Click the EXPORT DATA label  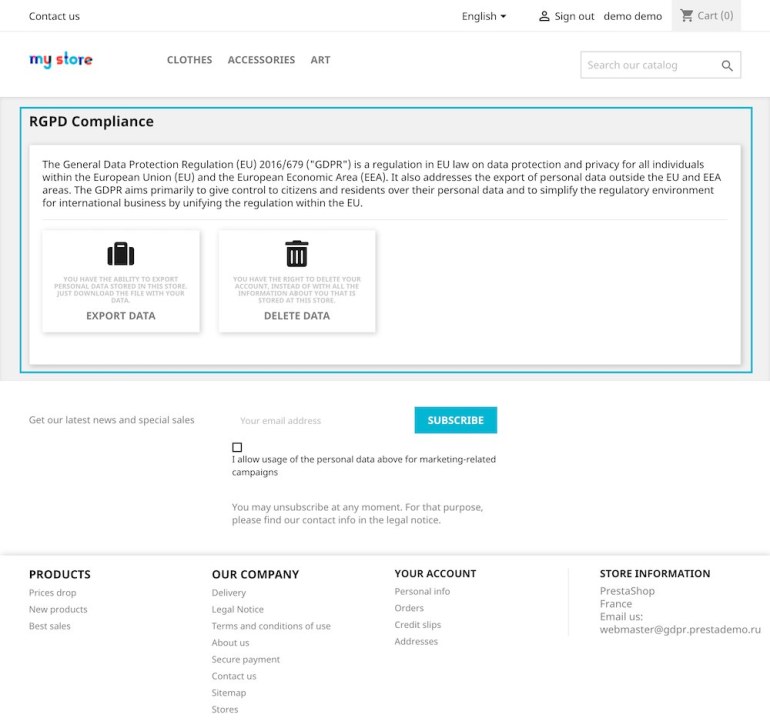click(x=121, y=316)
